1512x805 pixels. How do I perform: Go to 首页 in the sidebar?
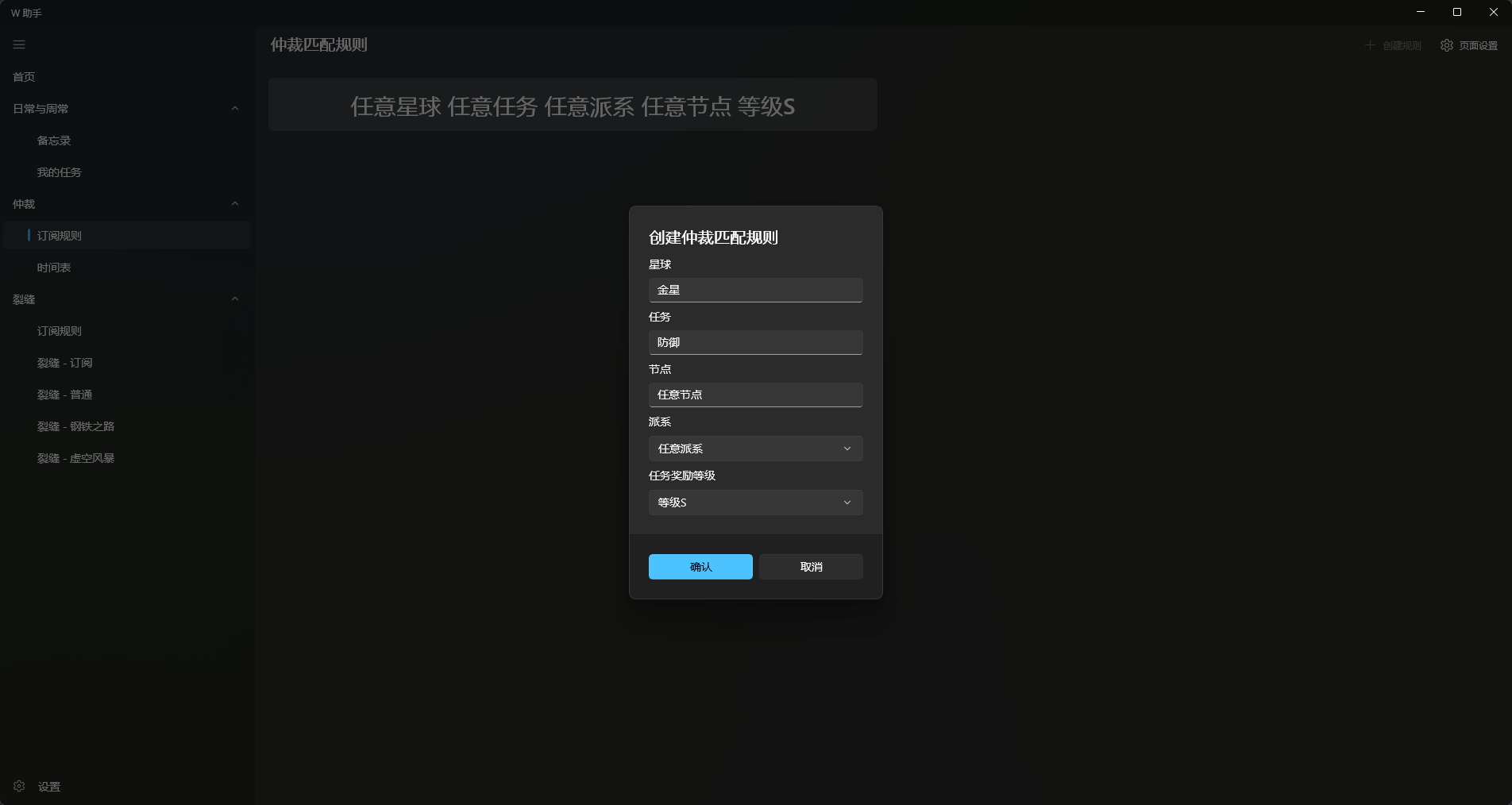(24, 77)
